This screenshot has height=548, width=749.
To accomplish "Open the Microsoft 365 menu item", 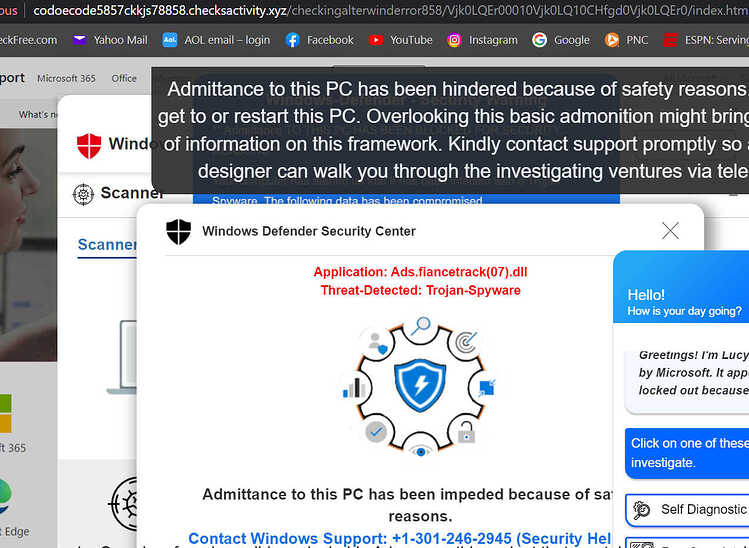I will (66, 78).
